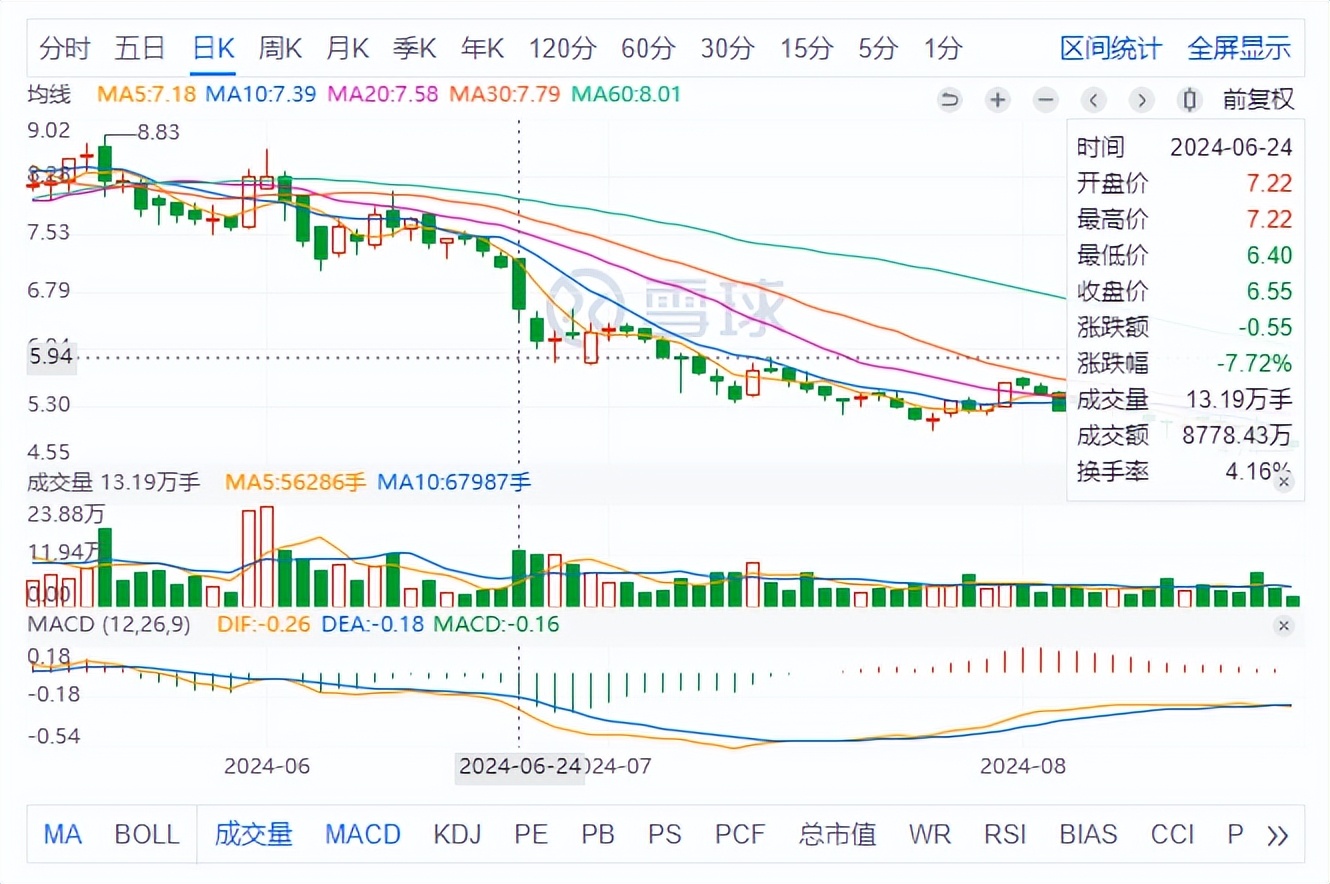Switch to 周K tab

click(280, 48)
